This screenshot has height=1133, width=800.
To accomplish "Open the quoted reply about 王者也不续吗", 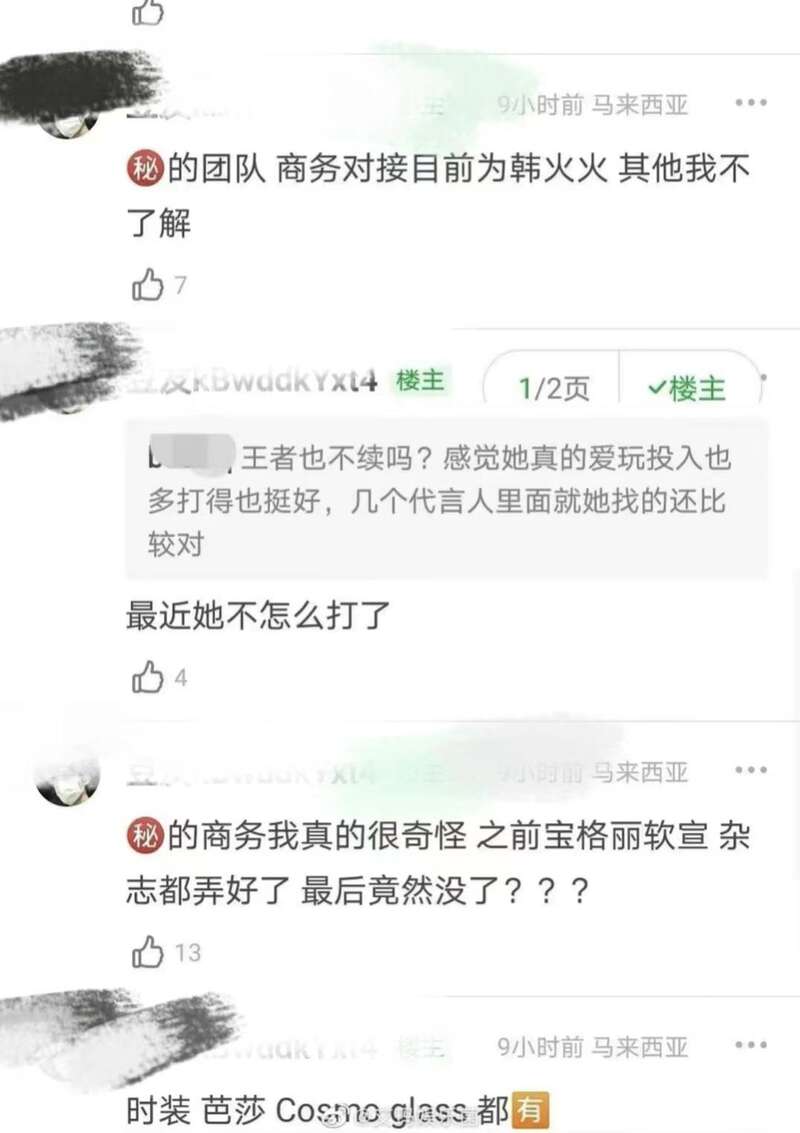I will coord(446,500).
